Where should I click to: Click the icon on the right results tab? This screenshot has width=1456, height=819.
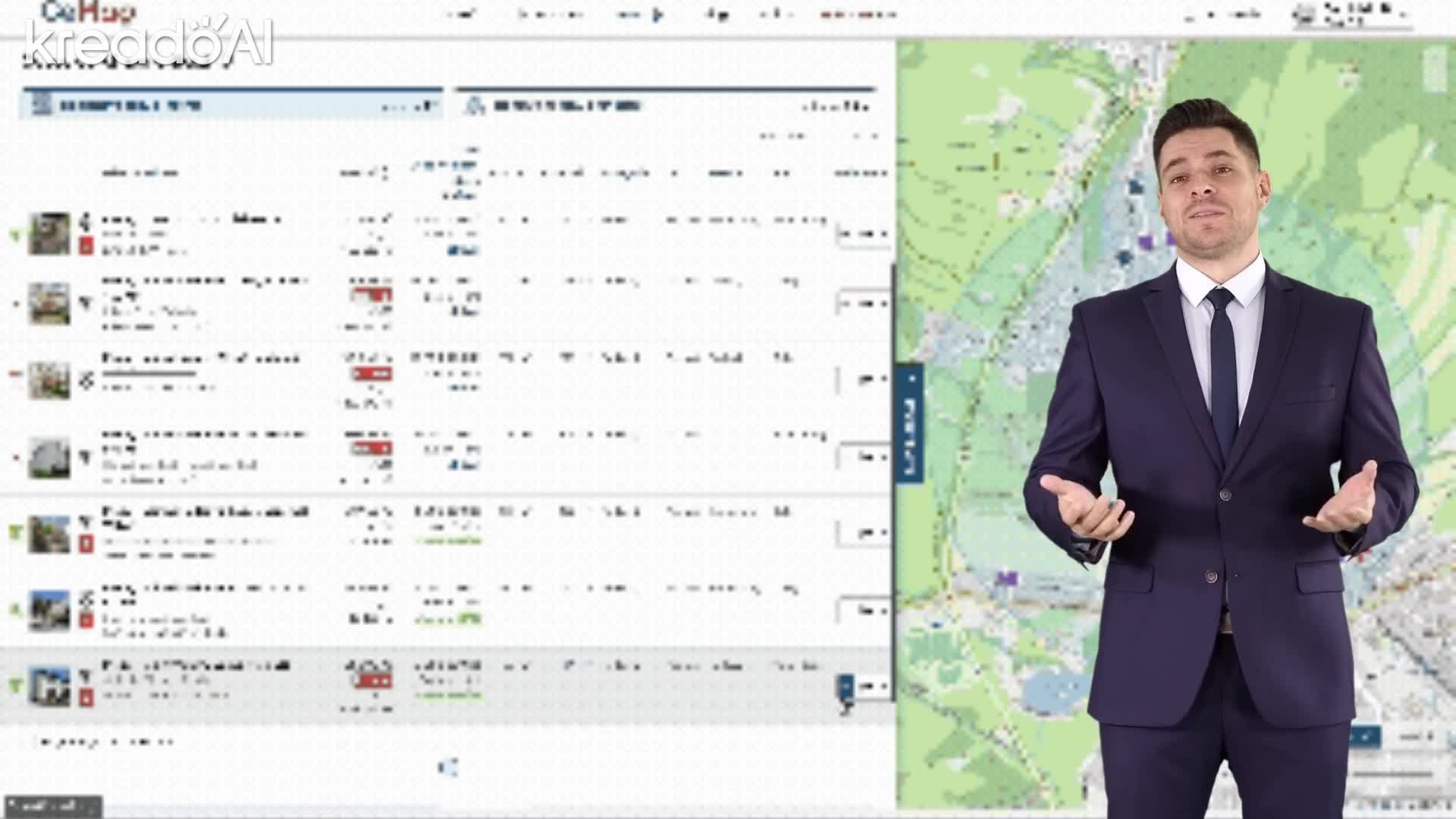pos(475,106)
